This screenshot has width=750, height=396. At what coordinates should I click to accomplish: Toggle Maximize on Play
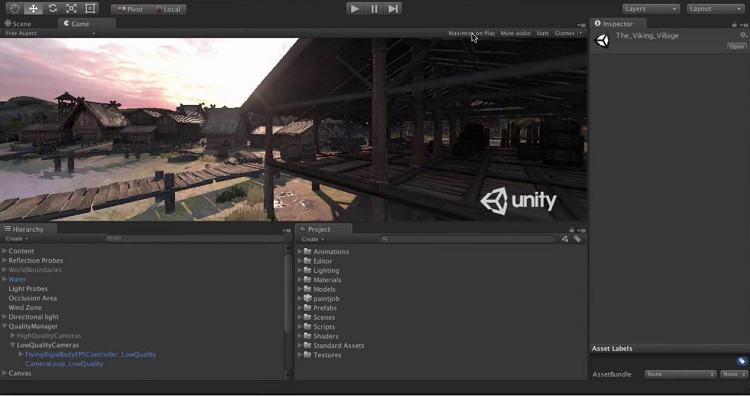click(x=472, y=33)
